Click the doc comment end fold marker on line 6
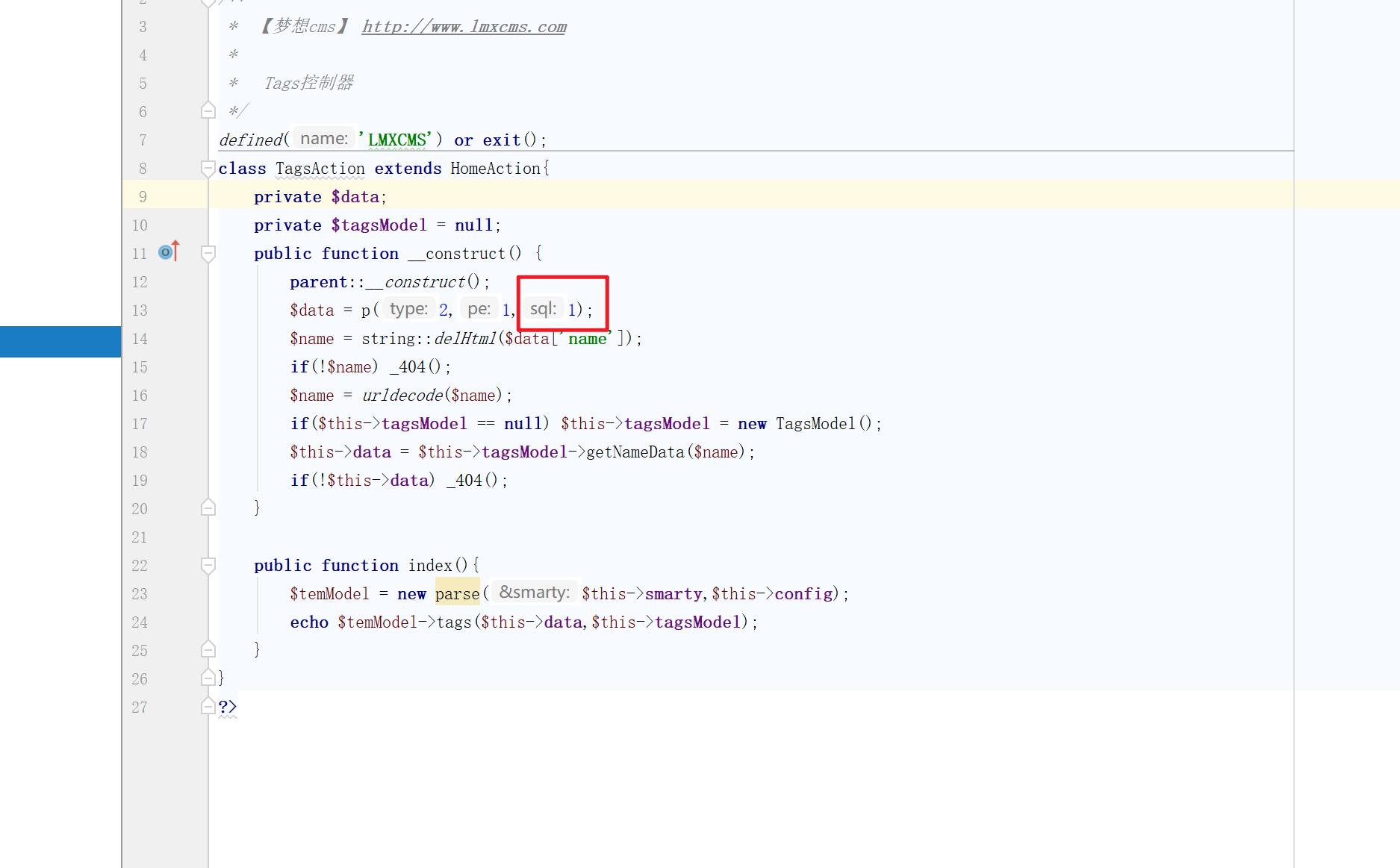The height and width of the screenshot is (868, 1400). tap(208, 110)
